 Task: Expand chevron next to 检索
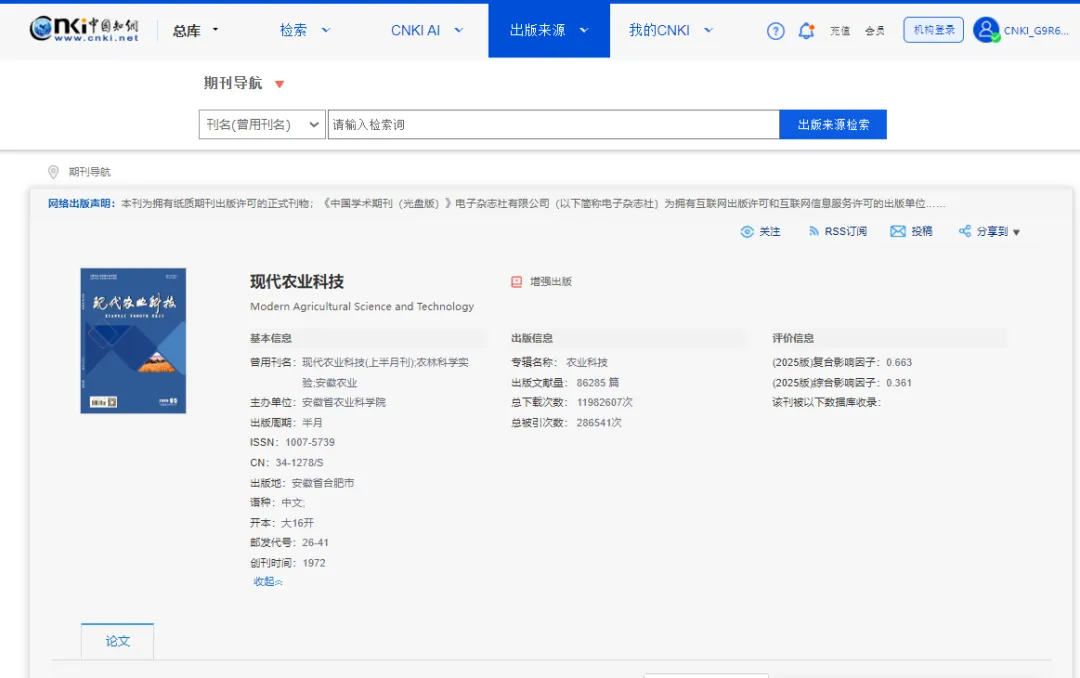pos(326,30)
